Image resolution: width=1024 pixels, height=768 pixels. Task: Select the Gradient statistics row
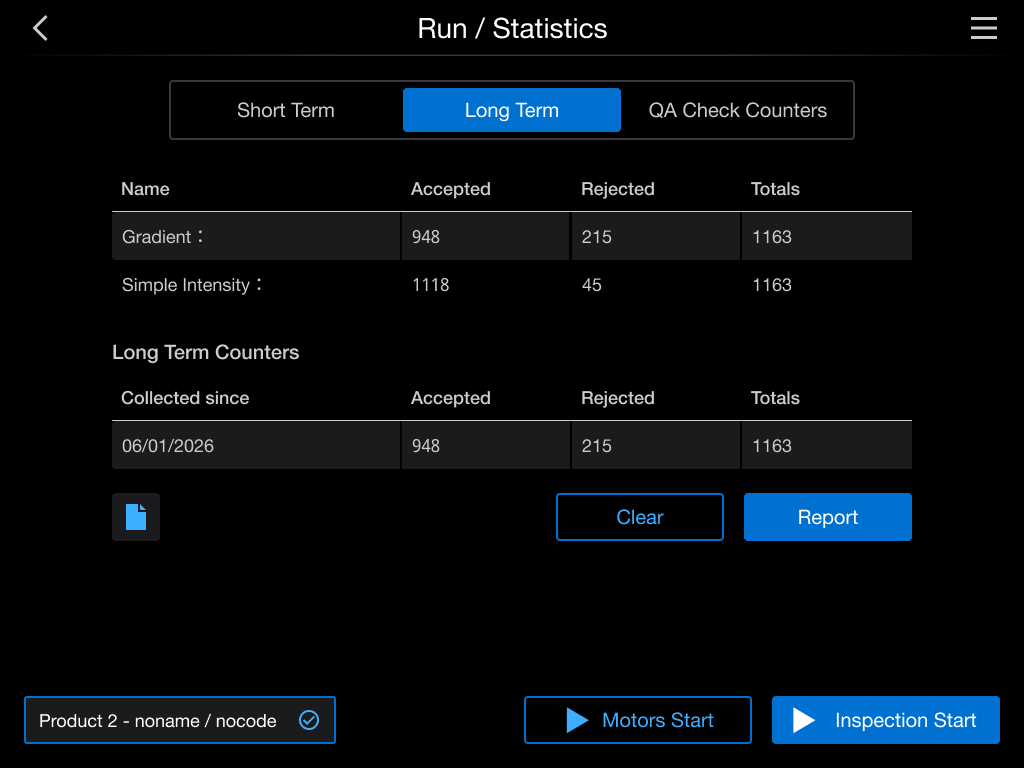click(511, 236)
